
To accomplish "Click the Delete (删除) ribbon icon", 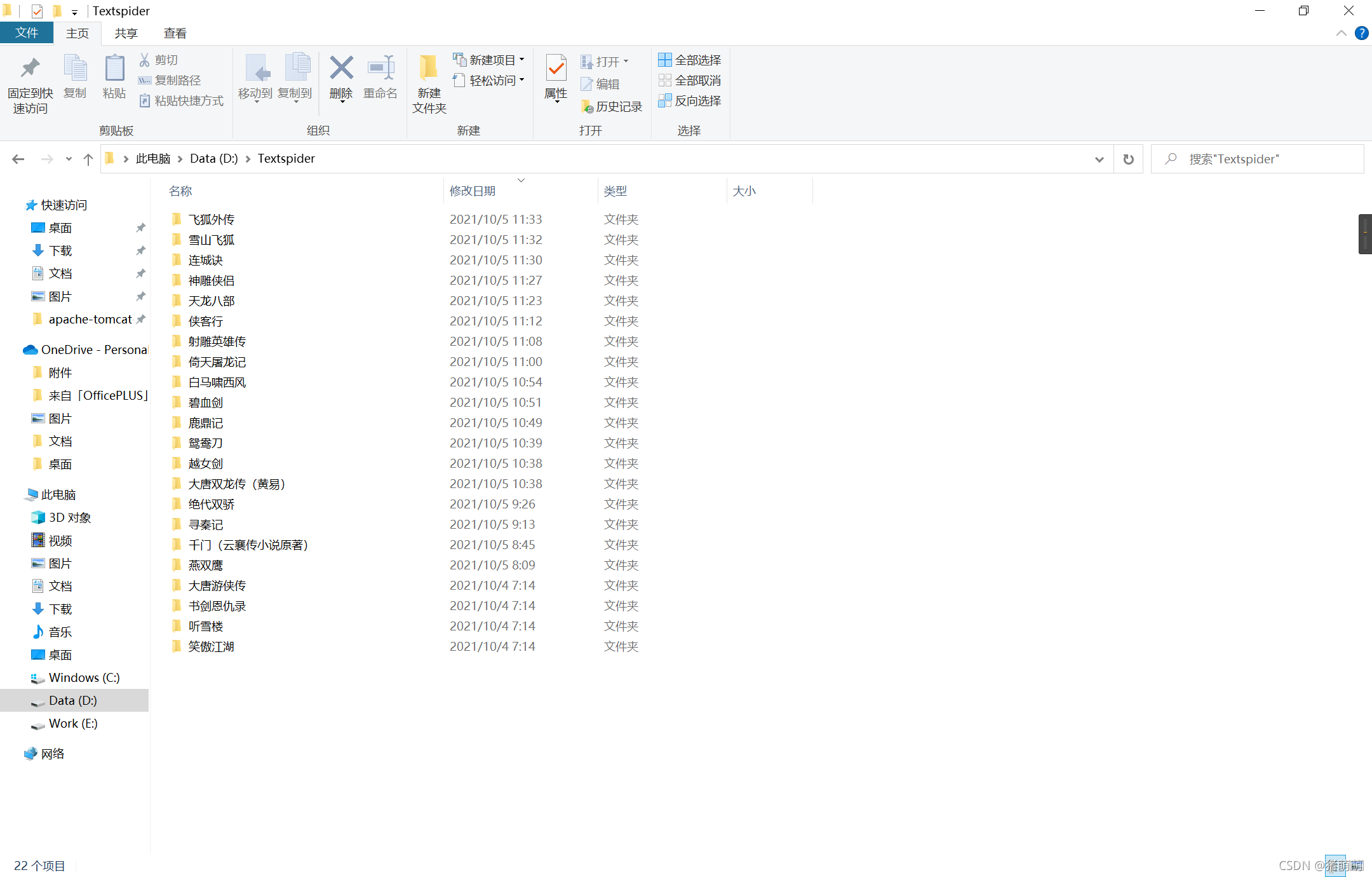I will (x=341, y=69).
